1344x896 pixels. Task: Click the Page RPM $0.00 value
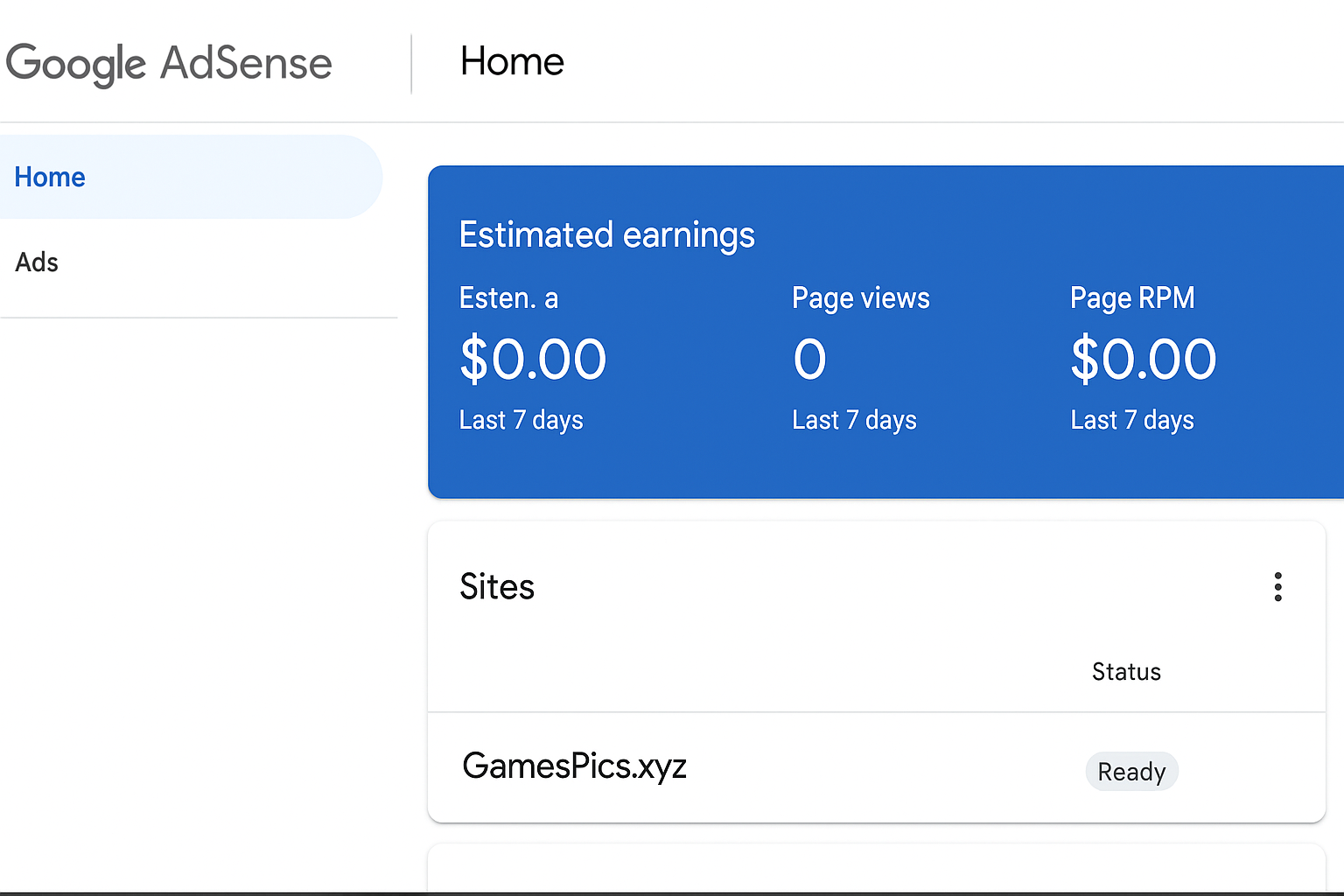pos(1144,360)
